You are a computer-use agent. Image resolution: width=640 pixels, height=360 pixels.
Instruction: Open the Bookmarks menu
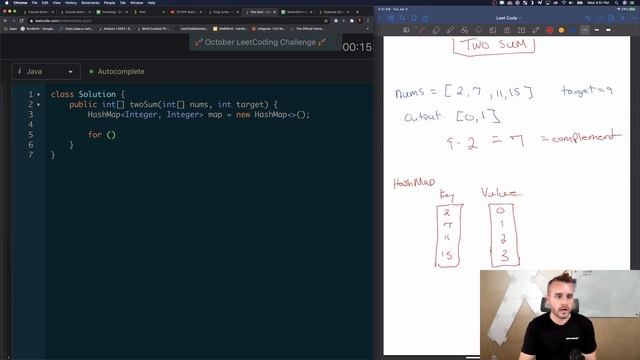coord(90,2)
